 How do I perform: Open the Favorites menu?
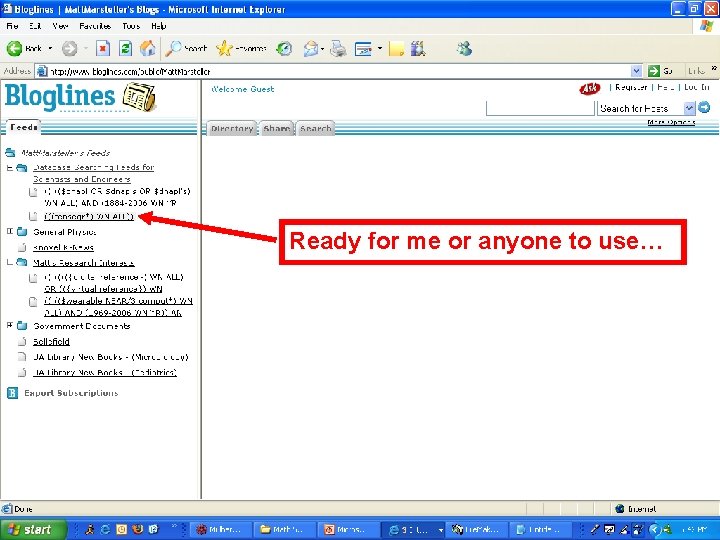(x=95, y=26)
